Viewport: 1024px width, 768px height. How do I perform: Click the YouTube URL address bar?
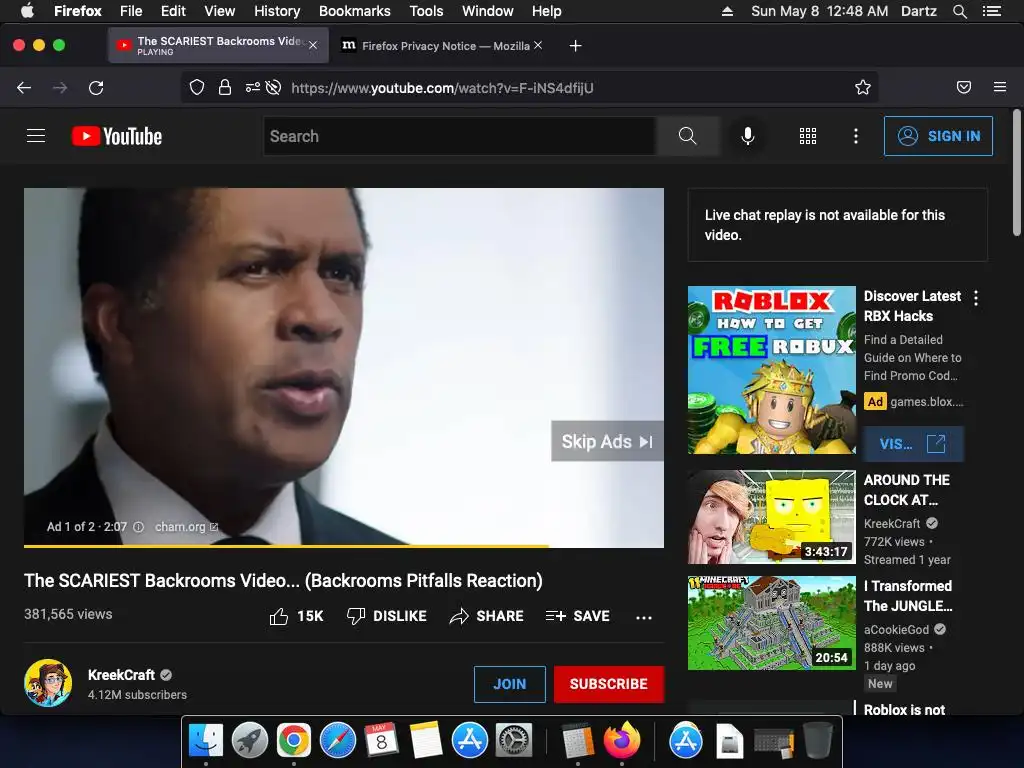pyautogui.click(x=529, y=88)
